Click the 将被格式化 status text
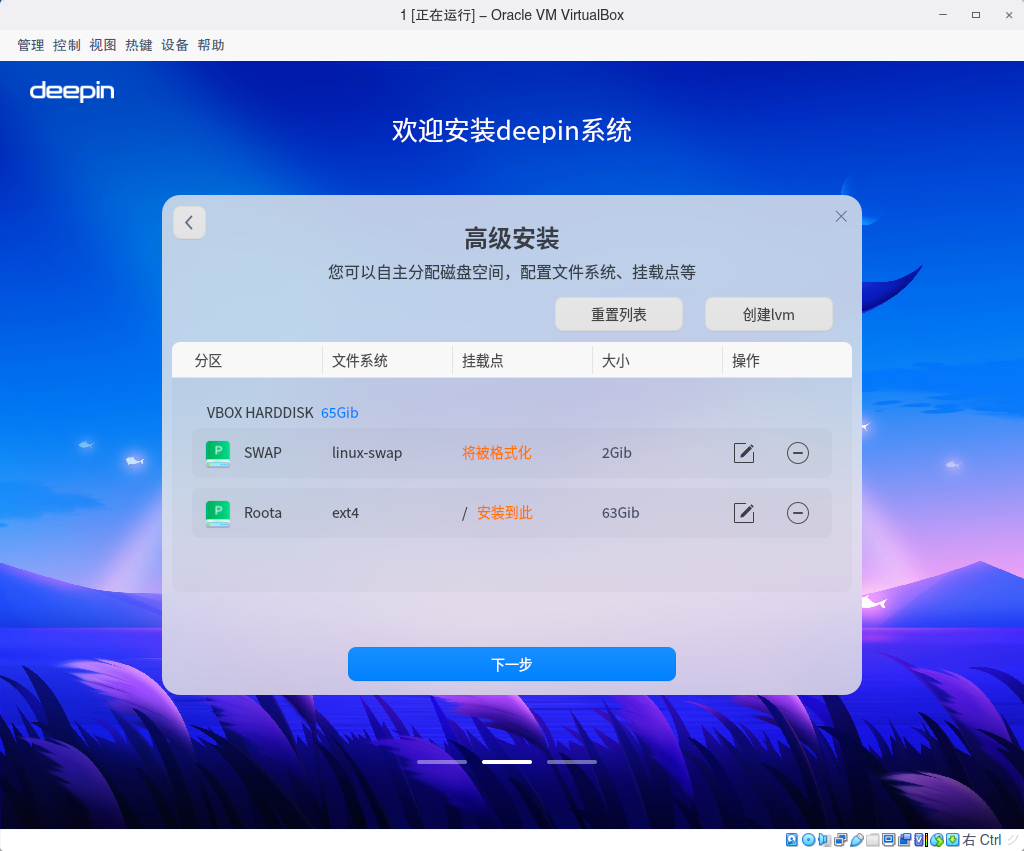 pyautogui.click(x=496, y=453)
